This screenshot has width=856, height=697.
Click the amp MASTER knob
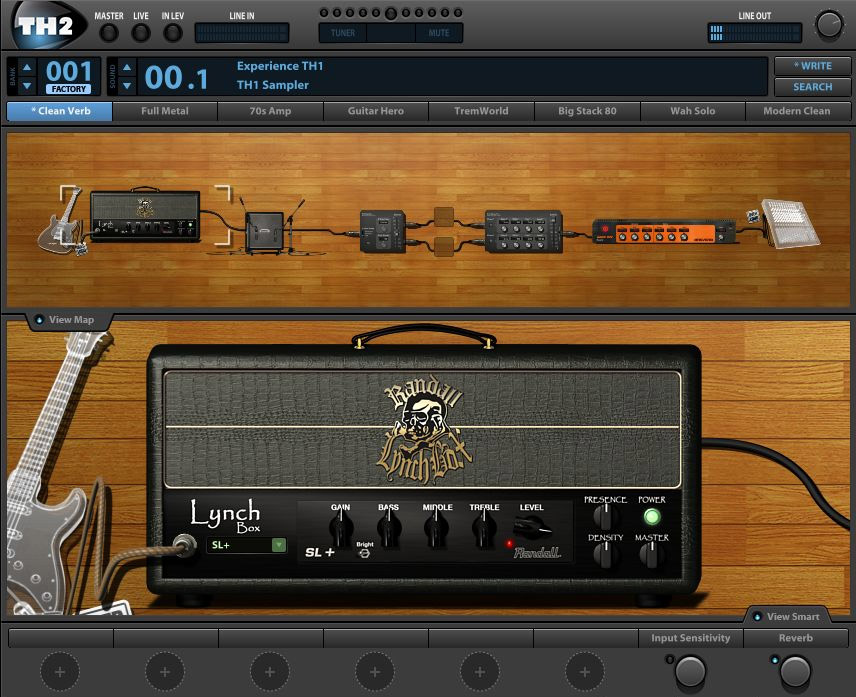tap(651, 554)
